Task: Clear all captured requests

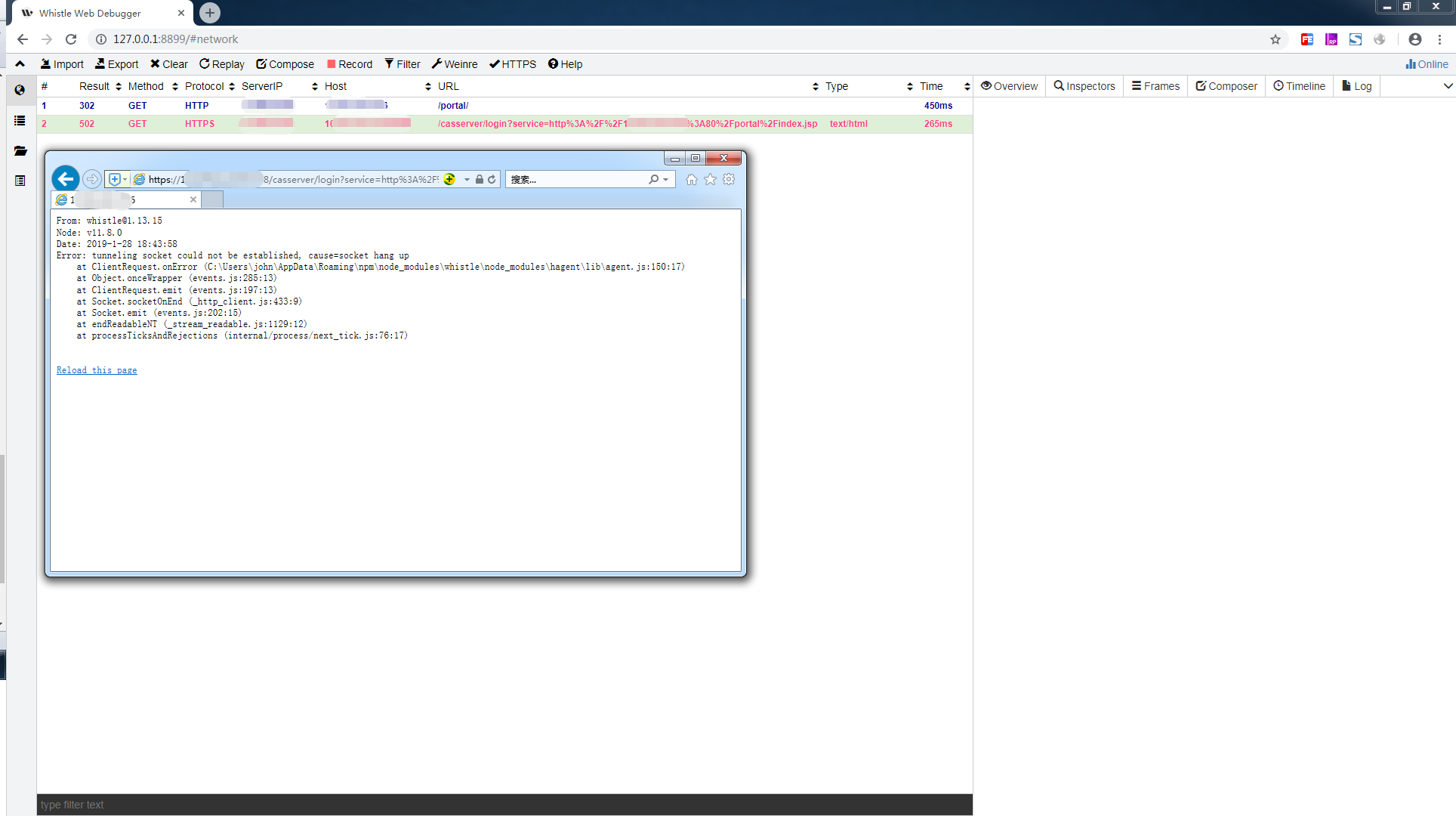Action: [168, 64]
